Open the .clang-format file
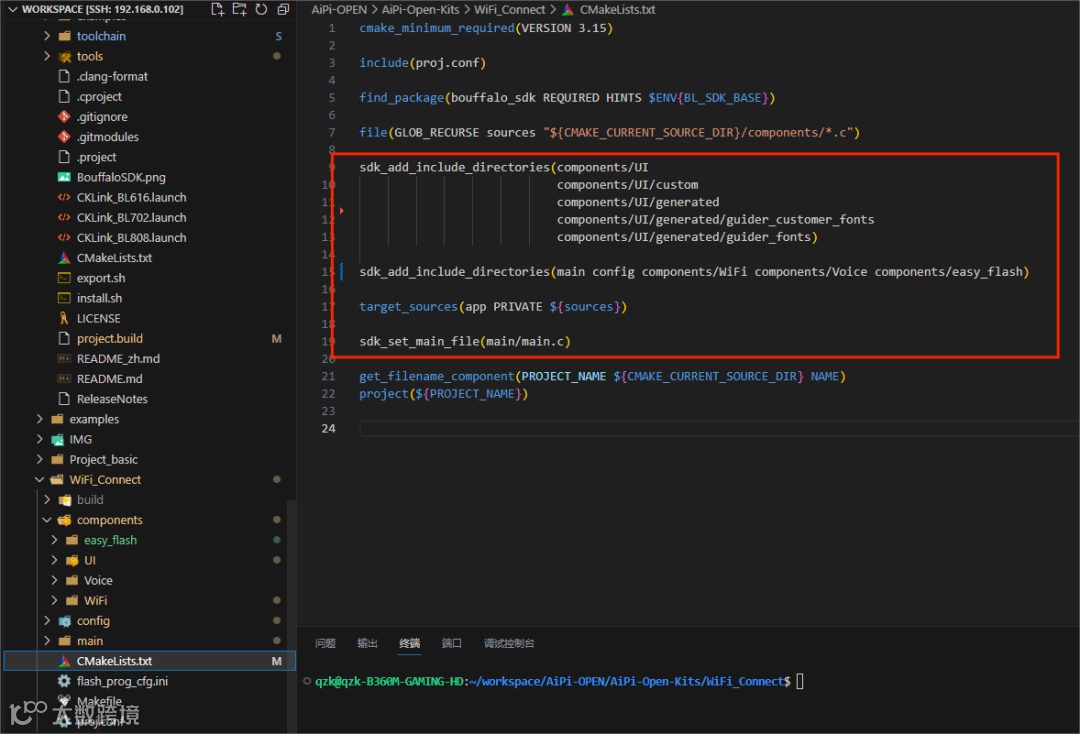Image resolution: width=1080 pixels, height=734 pixels. click(112, 76)
